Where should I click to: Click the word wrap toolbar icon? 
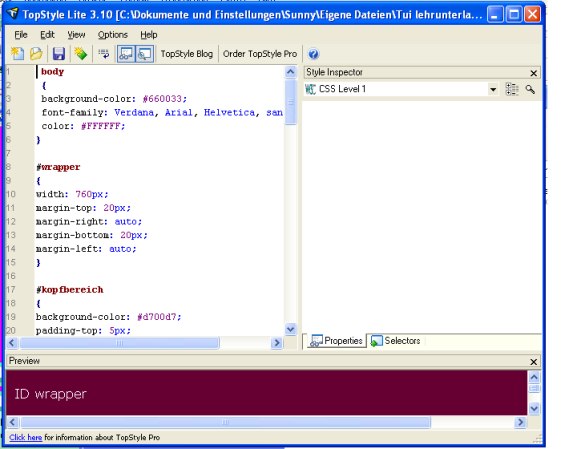pyautogui.click(x=104, y=54)
